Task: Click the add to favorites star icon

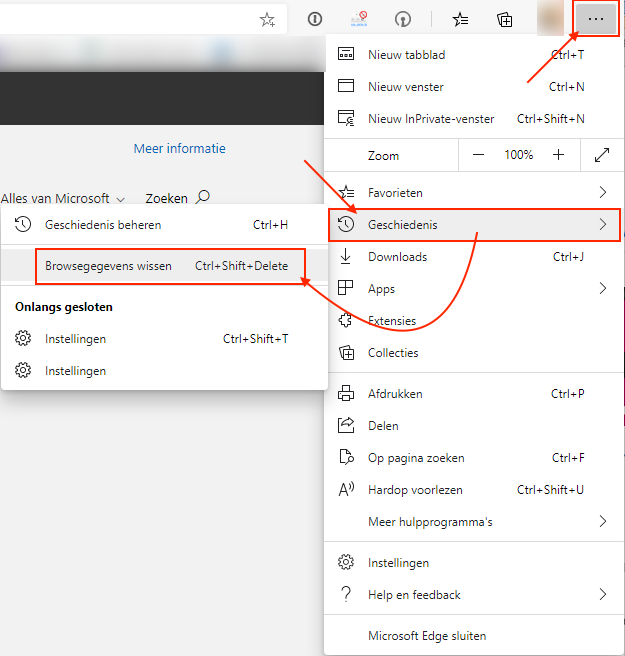Action: pyautogui.click(x=267, y=19)
